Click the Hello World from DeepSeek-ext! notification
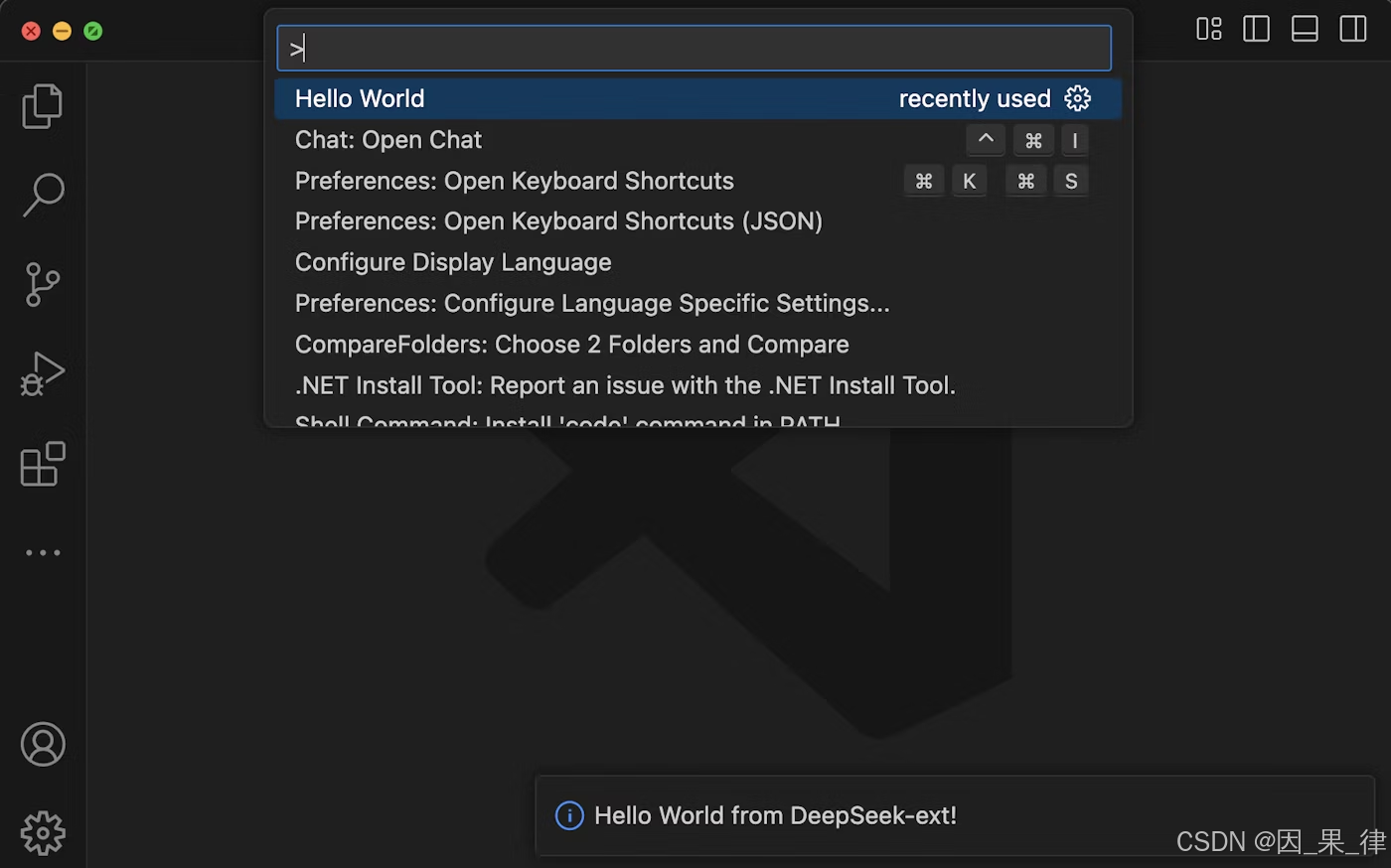 point(954,815)
